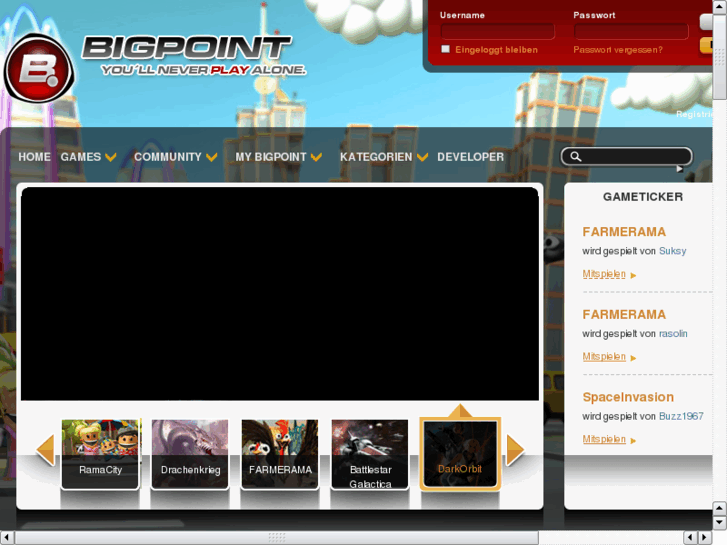Click the Passwort input field
This screenshot has width=727, height=545.
pos(631,32)
